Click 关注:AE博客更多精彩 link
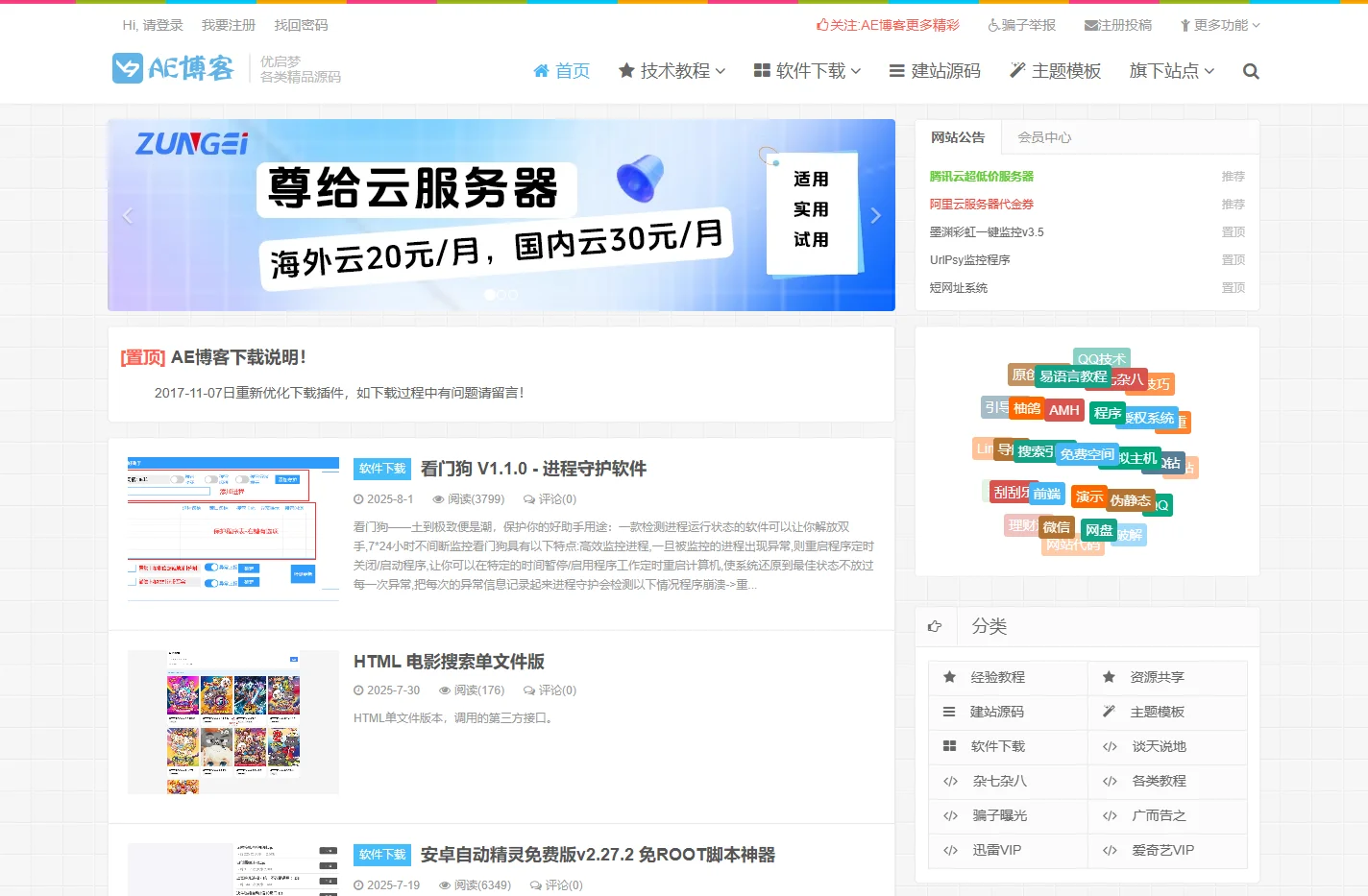This screenshot has width=1368, height=896. 888,25
